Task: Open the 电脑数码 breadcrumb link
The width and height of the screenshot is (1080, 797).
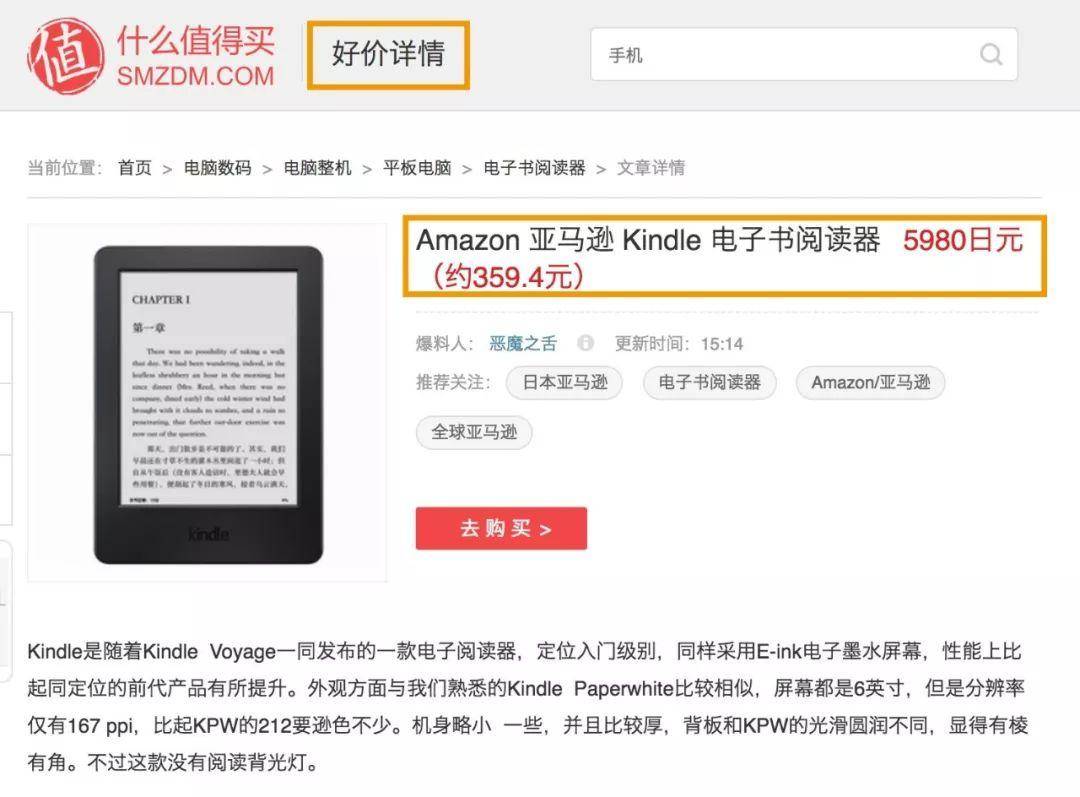Action: pyautogui.click(x=218, y=167)
